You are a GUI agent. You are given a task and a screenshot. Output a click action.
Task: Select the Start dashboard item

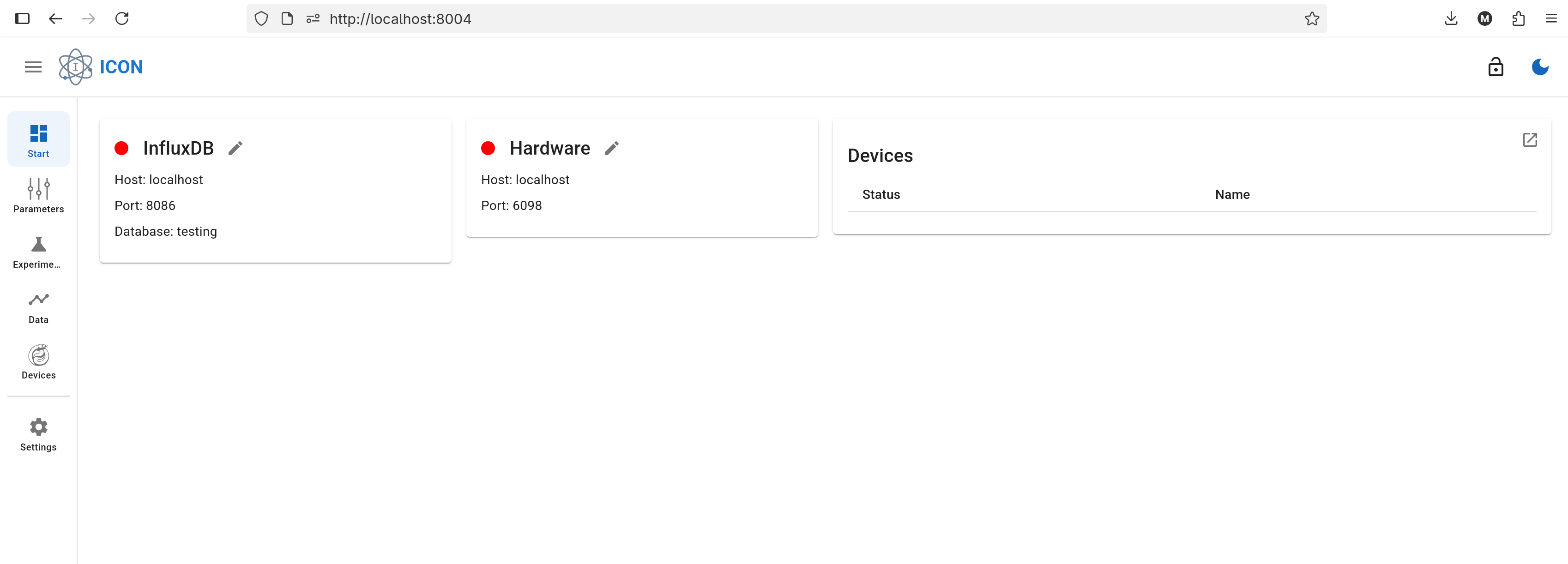point(38,140)
